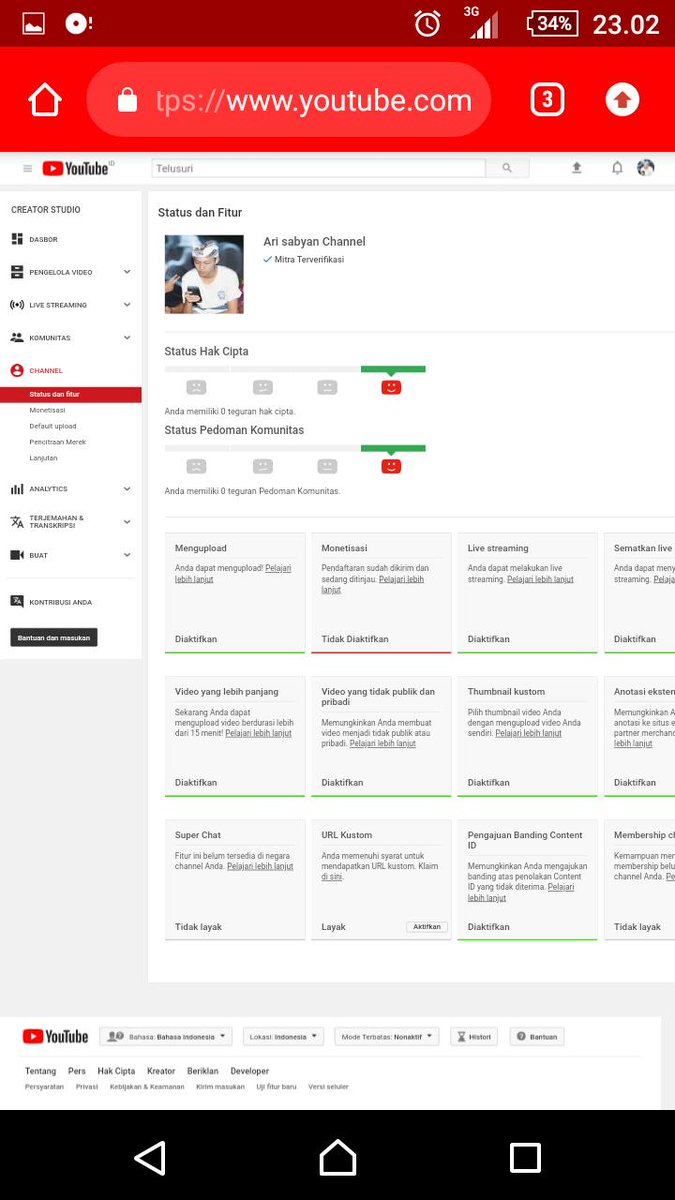Image resolution: width=675 pixels, height=1200 pixels.
Task: Open the browser tabs counter
Action: point(547,100)
